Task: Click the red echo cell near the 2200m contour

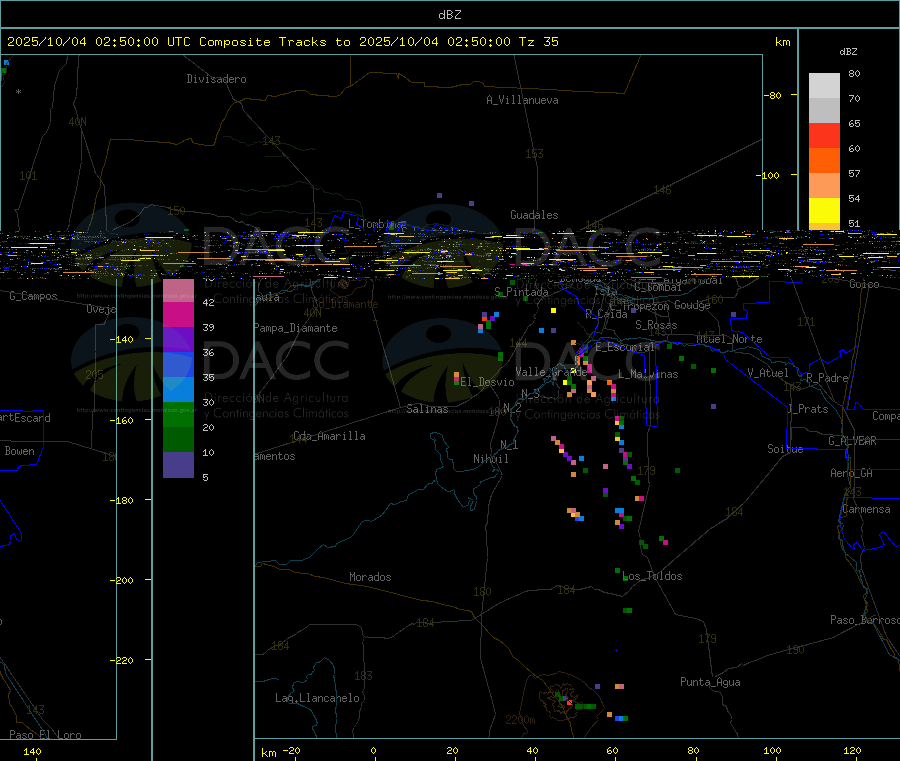Action: pyautogui.click(x=569, y=702)
